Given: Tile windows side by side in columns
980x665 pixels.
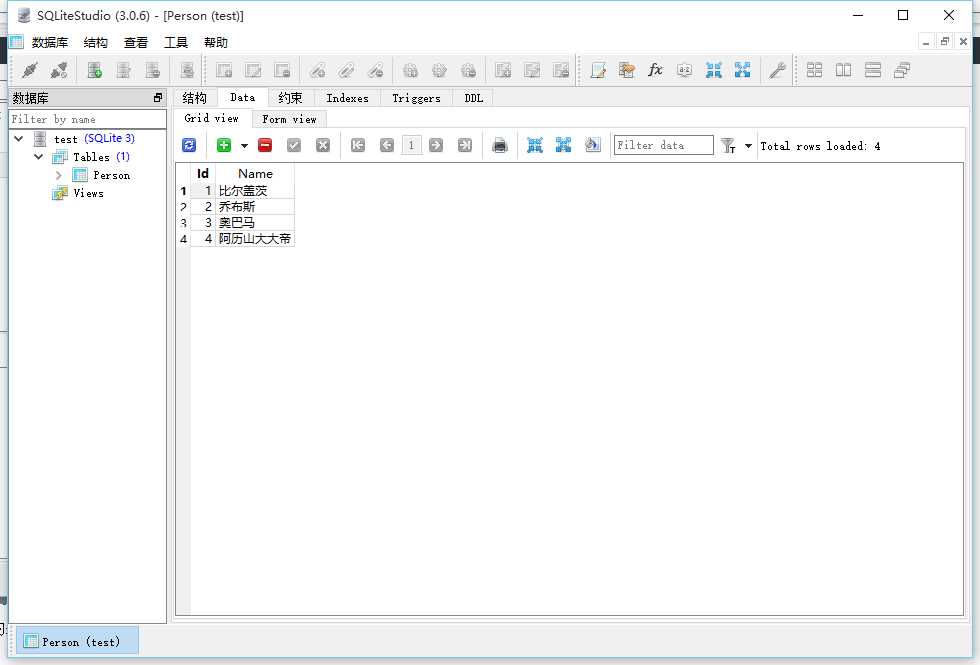Looking at the screenshot, I should click(843, 70).
